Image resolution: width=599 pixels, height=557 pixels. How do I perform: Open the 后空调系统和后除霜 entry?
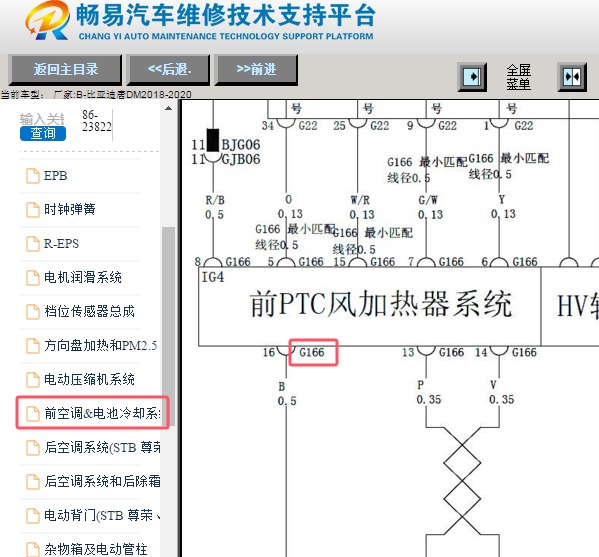pyautogui.click(x=102, y=481)
